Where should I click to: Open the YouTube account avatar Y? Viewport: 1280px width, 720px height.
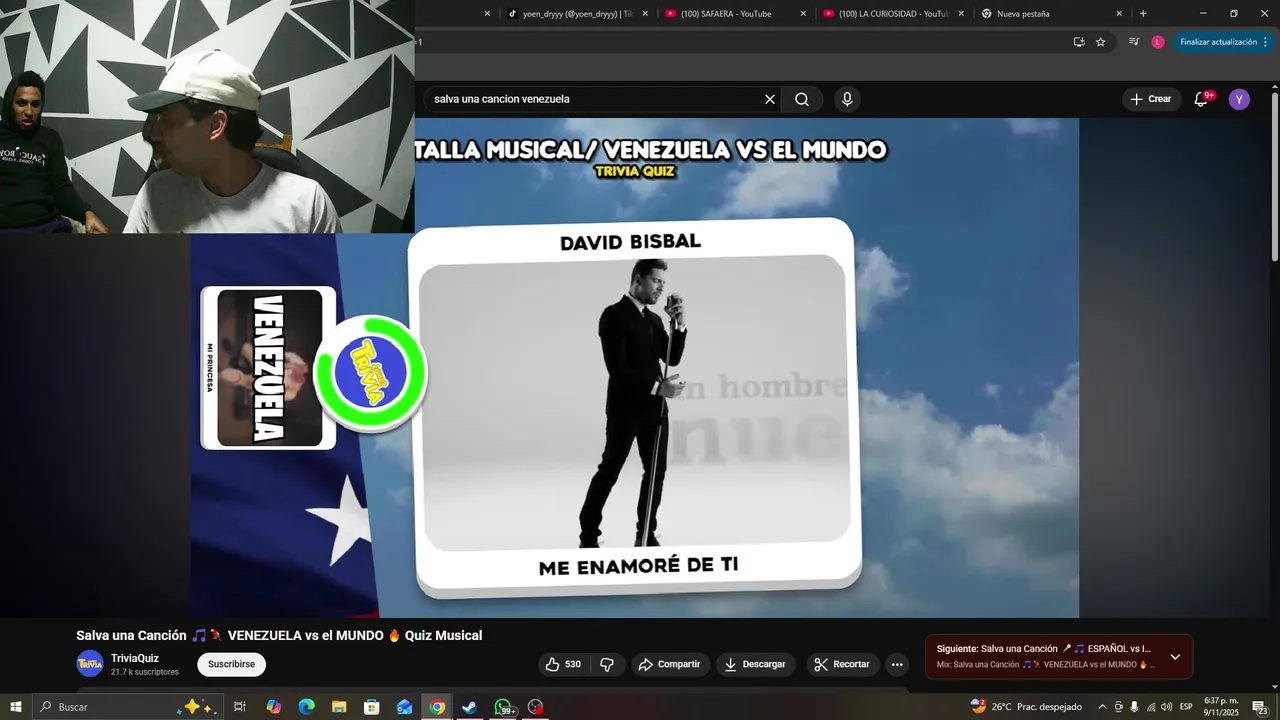tap(1239, 99)
